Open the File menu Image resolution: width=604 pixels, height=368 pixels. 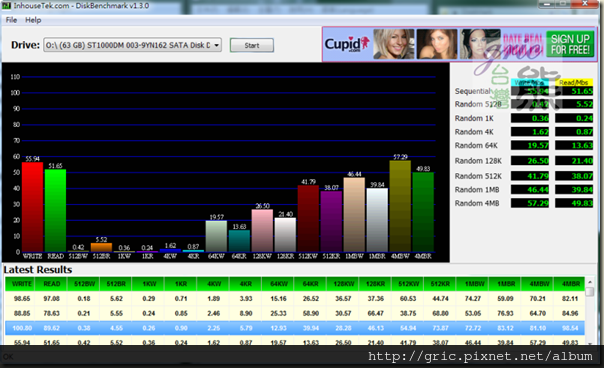coord(11,20)
